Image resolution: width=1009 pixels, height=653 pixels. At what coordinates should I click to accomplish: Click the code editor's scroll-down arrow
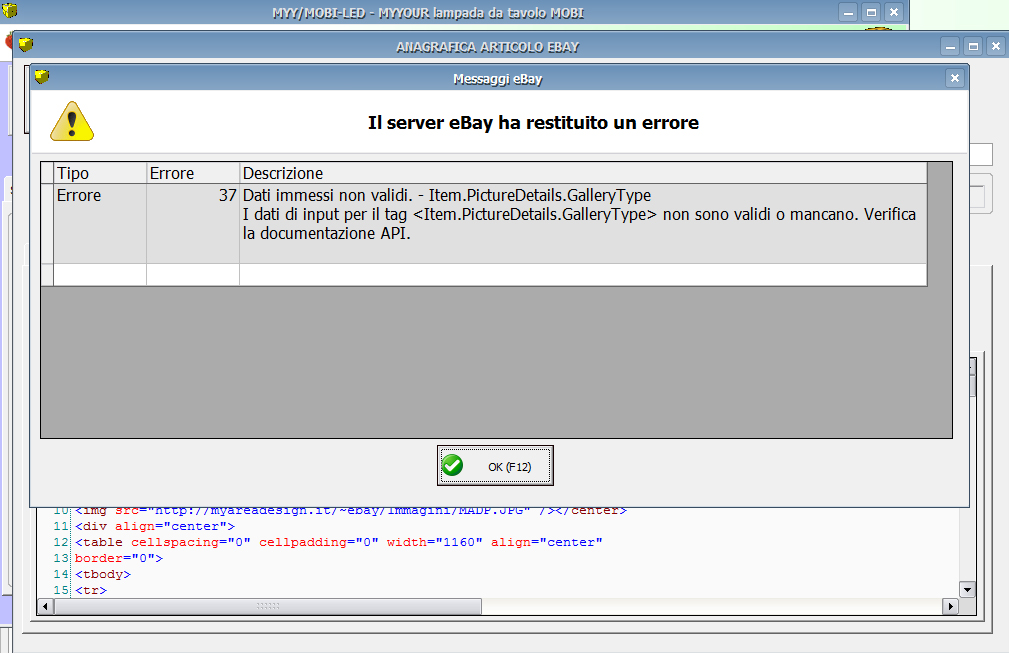[967, 589]
